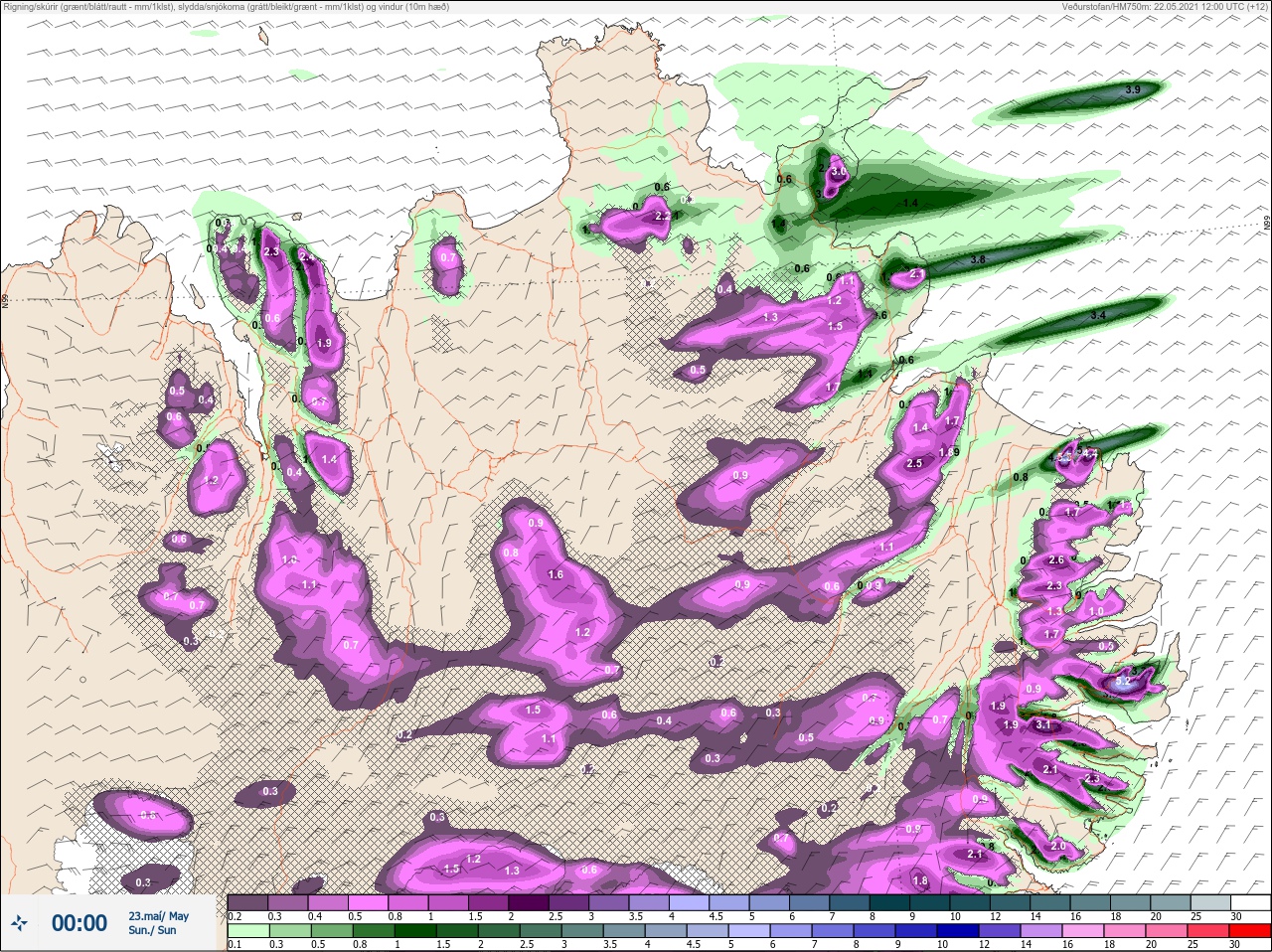Click the 00:00 forecast time display
The width and height of the screenshot is (1272, 952).
[79, 924]
